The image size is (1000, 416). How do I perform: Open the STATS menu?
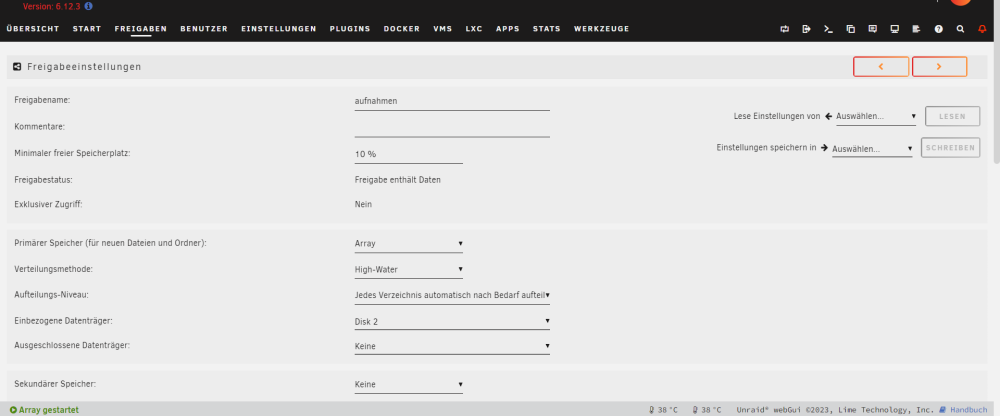point(547,29)
